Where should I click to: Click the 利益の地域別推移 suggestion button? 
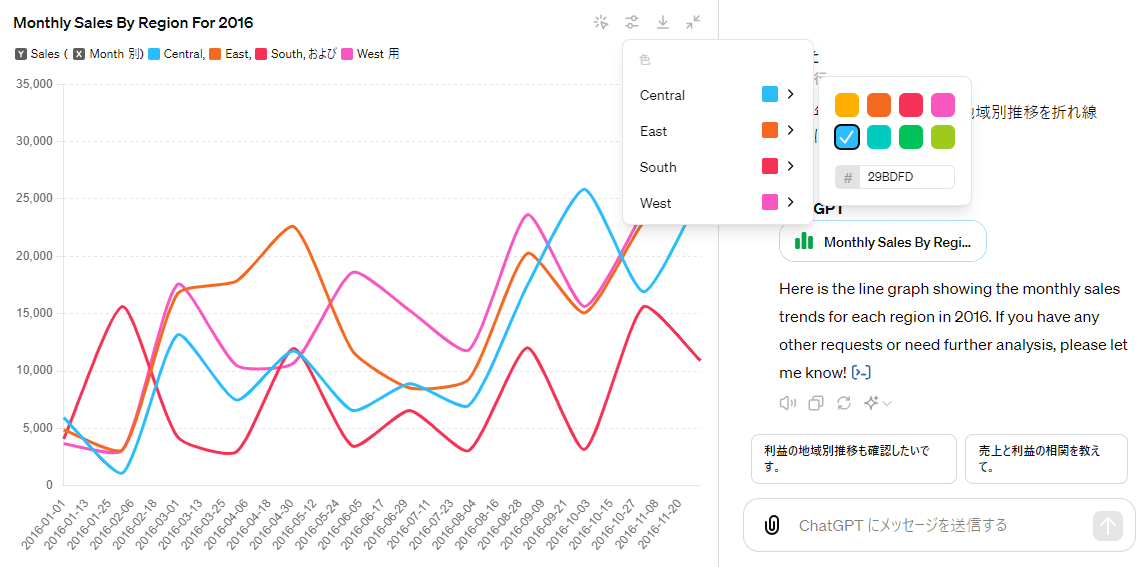(x=853, y=459)
